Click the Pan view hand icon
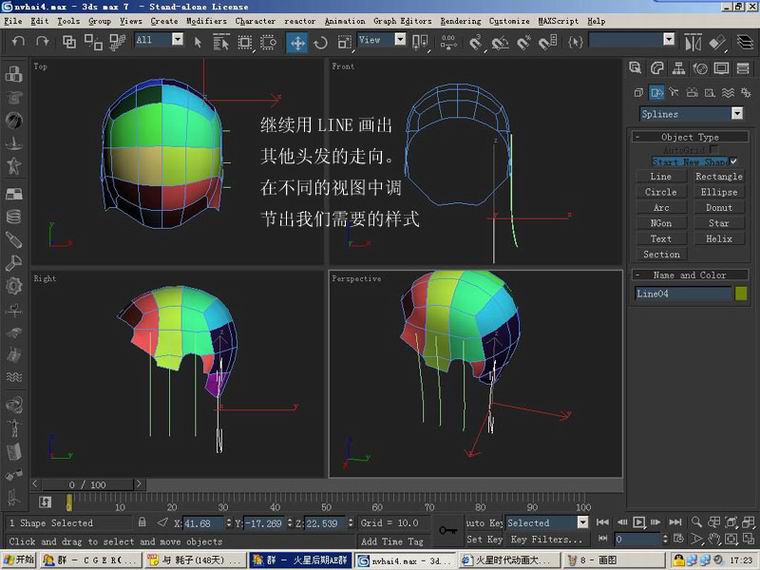 click(x=714, y=538)
